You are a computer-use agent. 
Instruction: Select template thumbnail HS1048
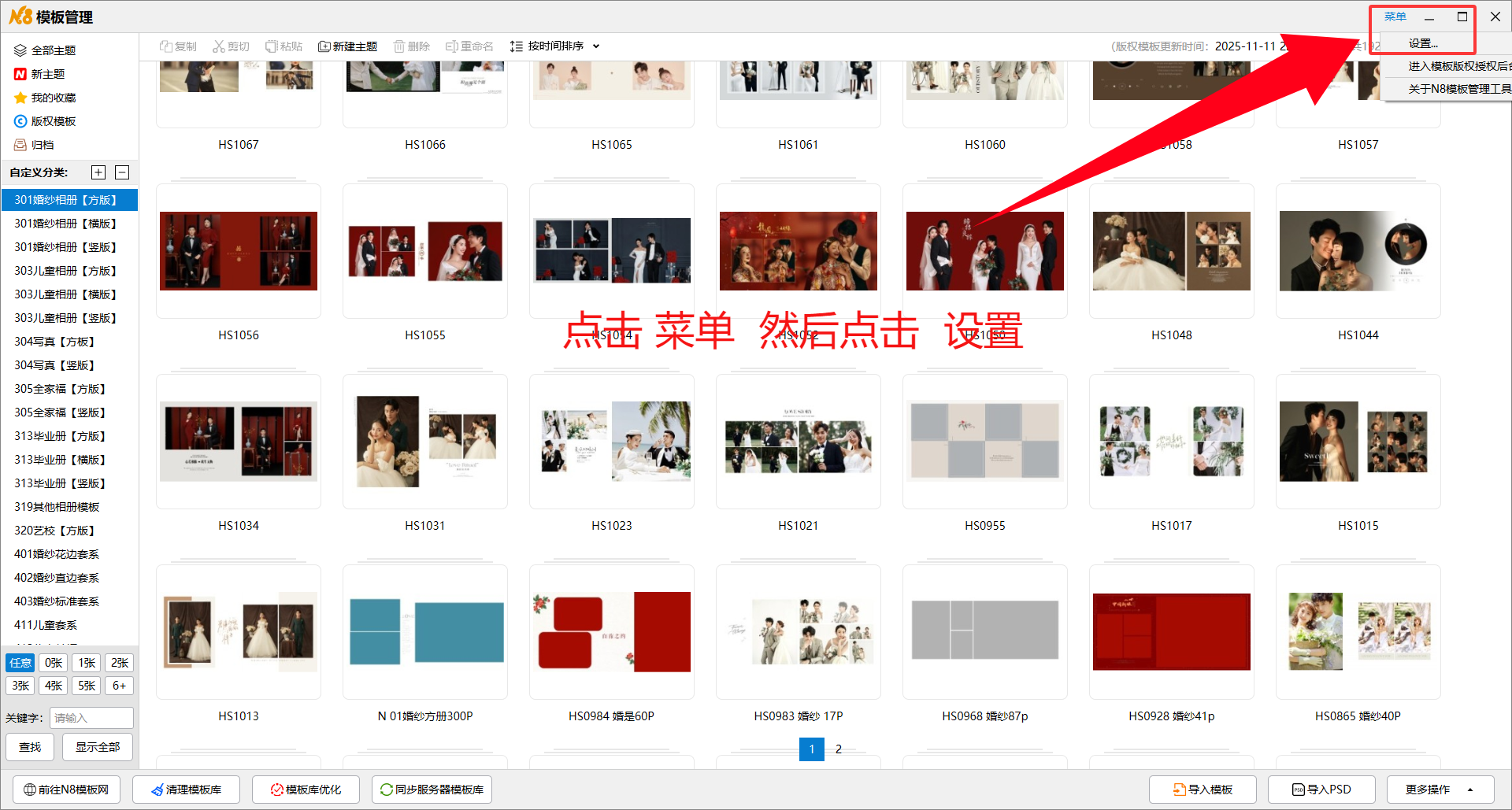point(1172,251)
